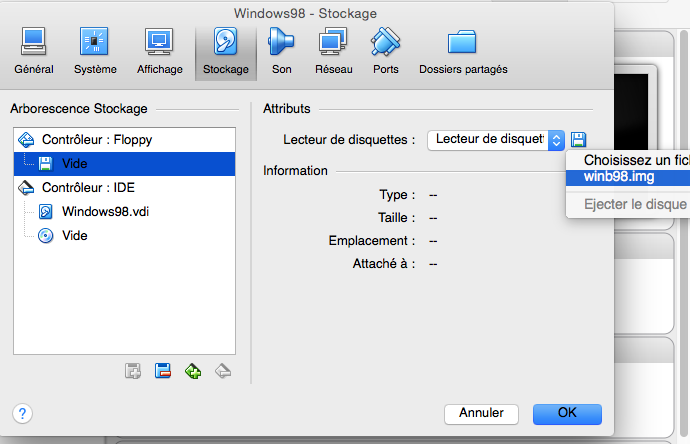Click the add controller green plus icon

193,371
